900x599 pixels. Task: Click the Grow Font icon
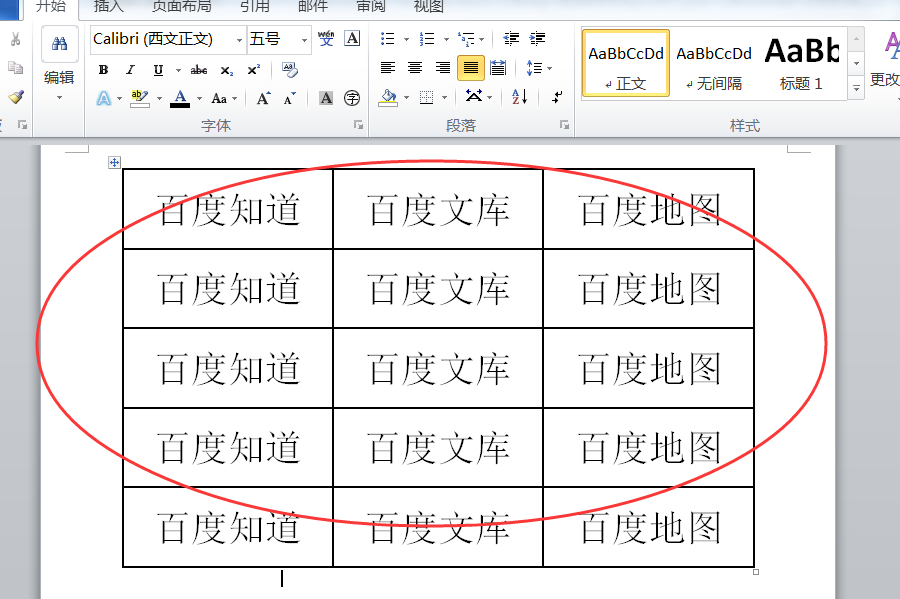click(263, 98)
